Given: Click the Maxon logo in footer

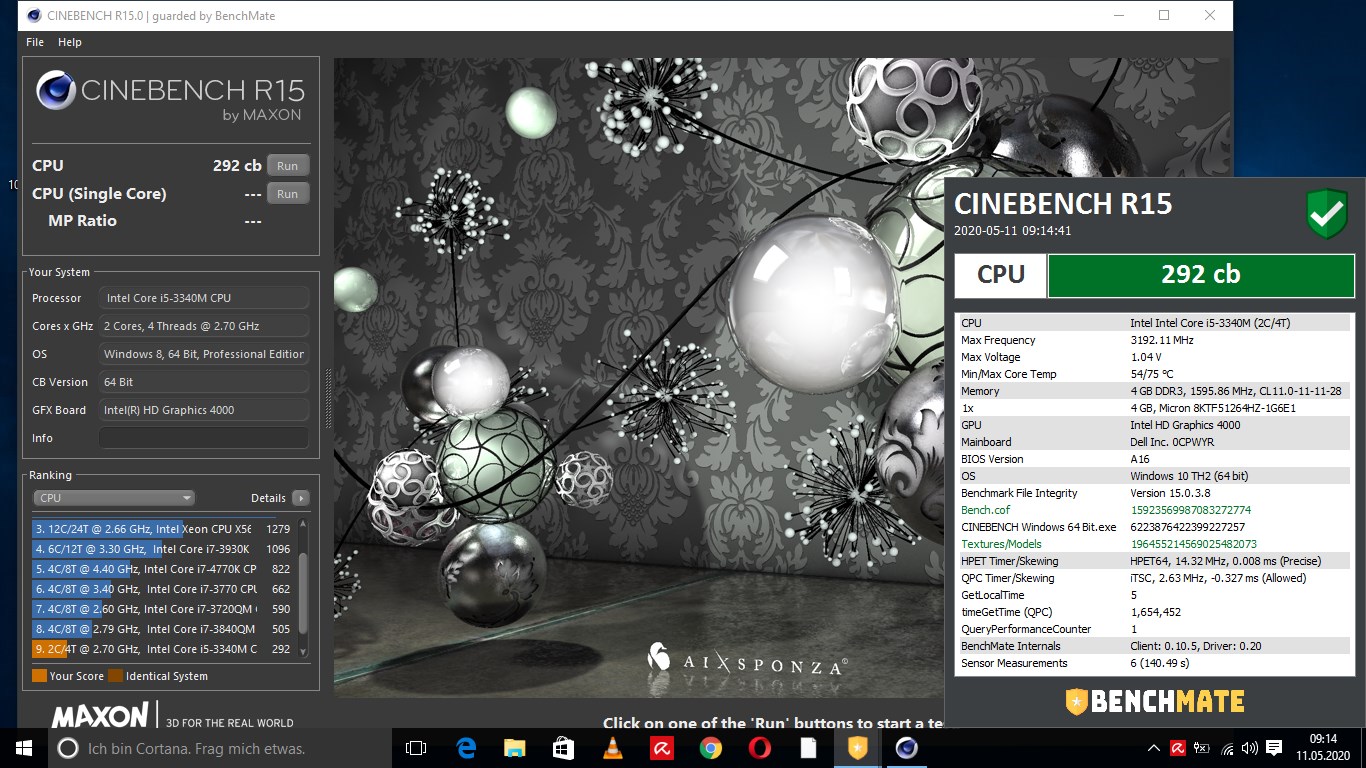Looking at the screenshot, I should [x=100, y=716].
